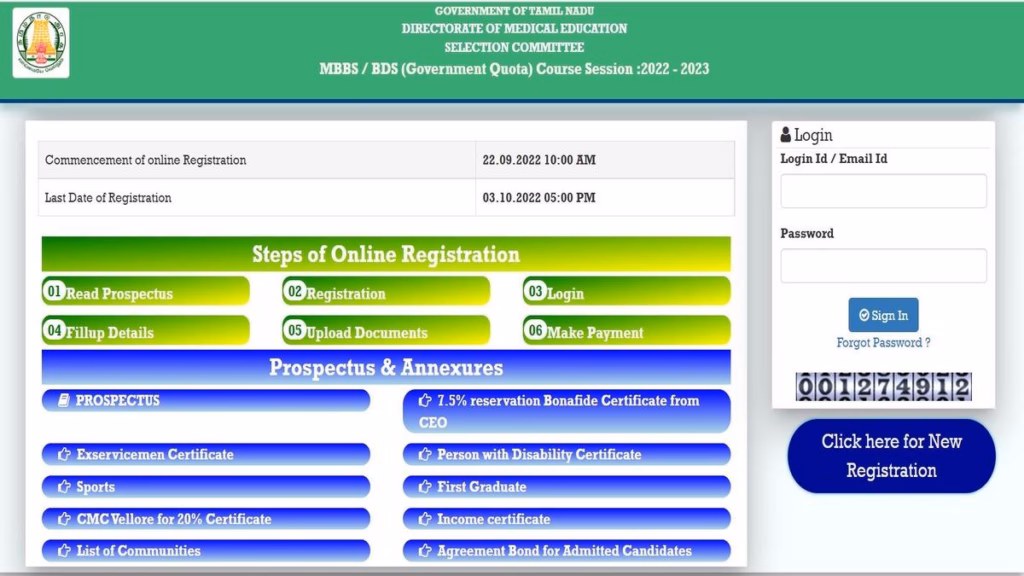The width and height of the screenshot is (1024, 576).
Task: Select the Login step
Action: 626,291
